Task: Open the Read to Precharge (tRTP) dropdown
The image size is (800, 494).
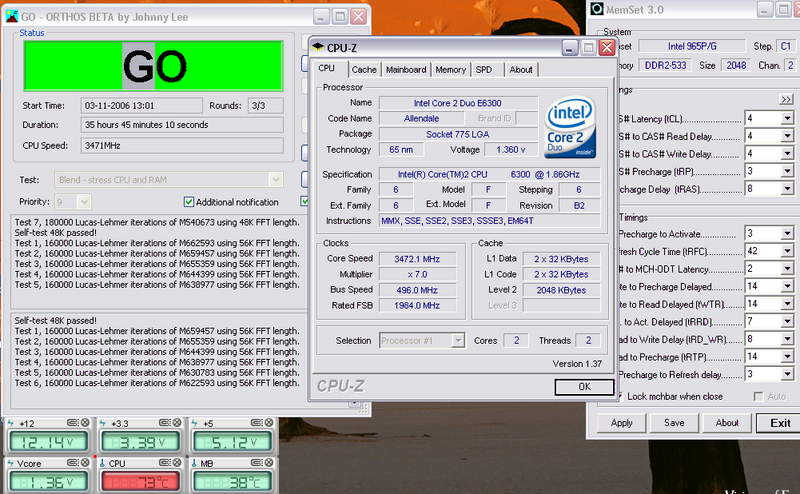Action: pos(787,357)
